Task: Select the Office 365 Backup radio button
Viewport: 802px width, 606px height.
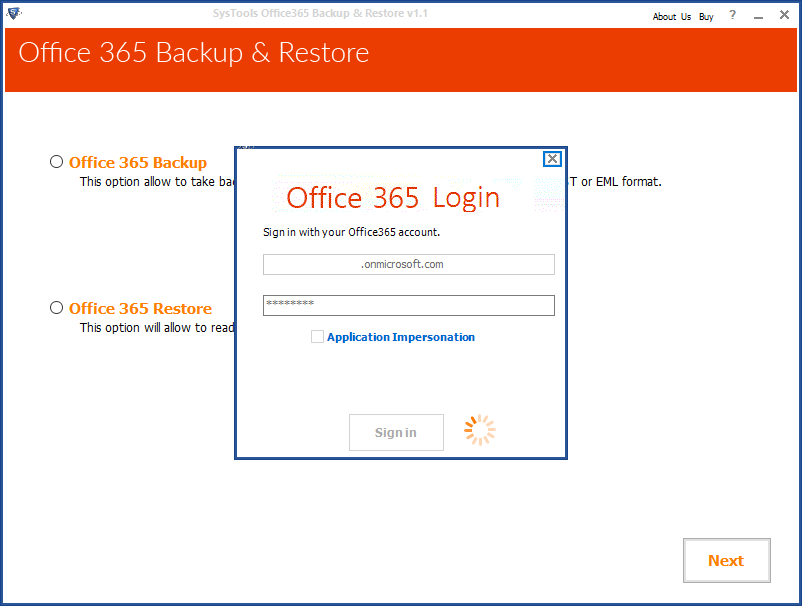Action: point(56,162)
